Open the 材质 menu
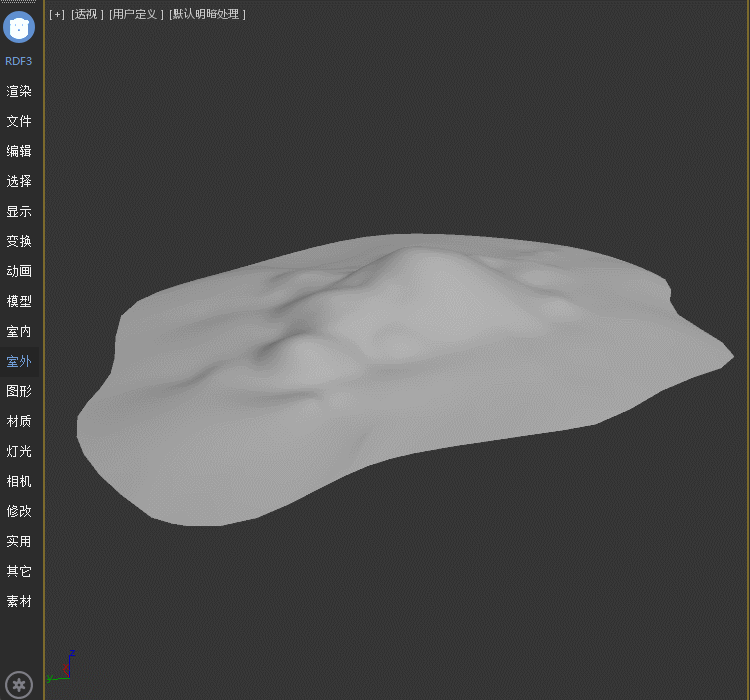Screen dimensions: 750x700 19,421
